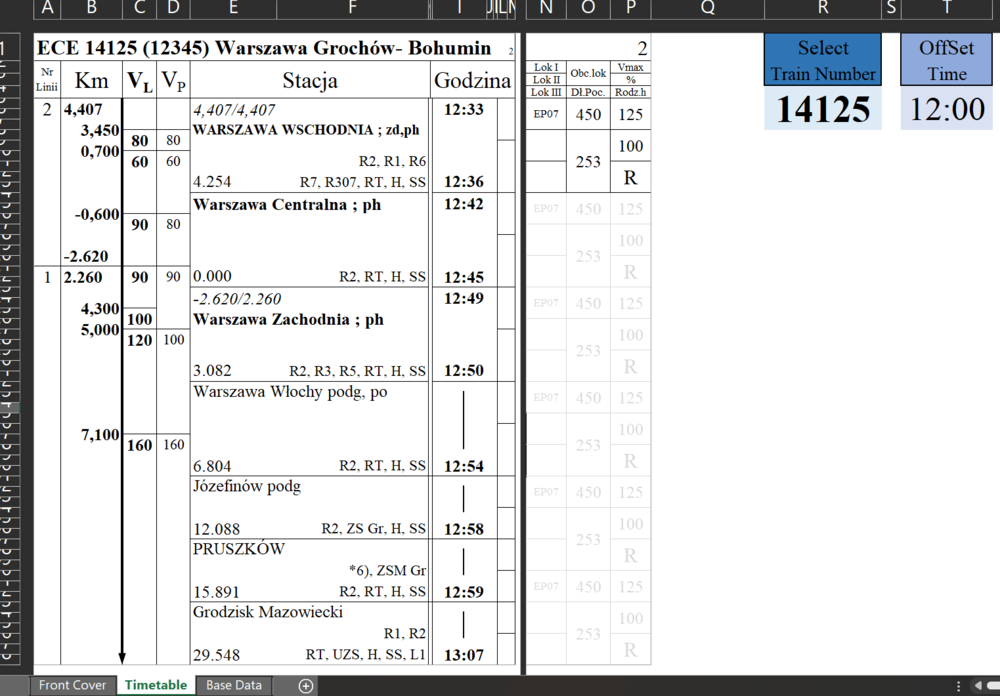Select the train number 14125 cell
Screen dimensions: 1000x696
click(823, 108)
